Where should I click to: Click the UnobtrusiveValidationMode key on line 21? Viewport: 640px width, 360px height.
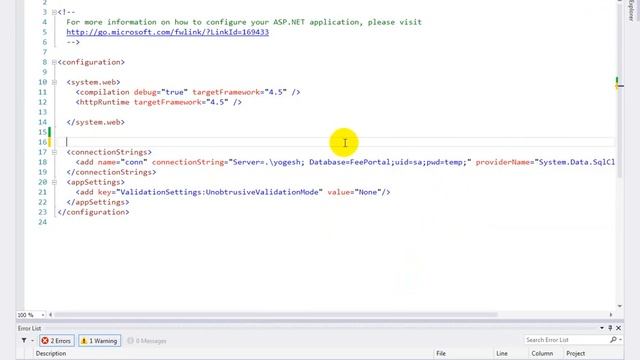[x=264, y=192]
